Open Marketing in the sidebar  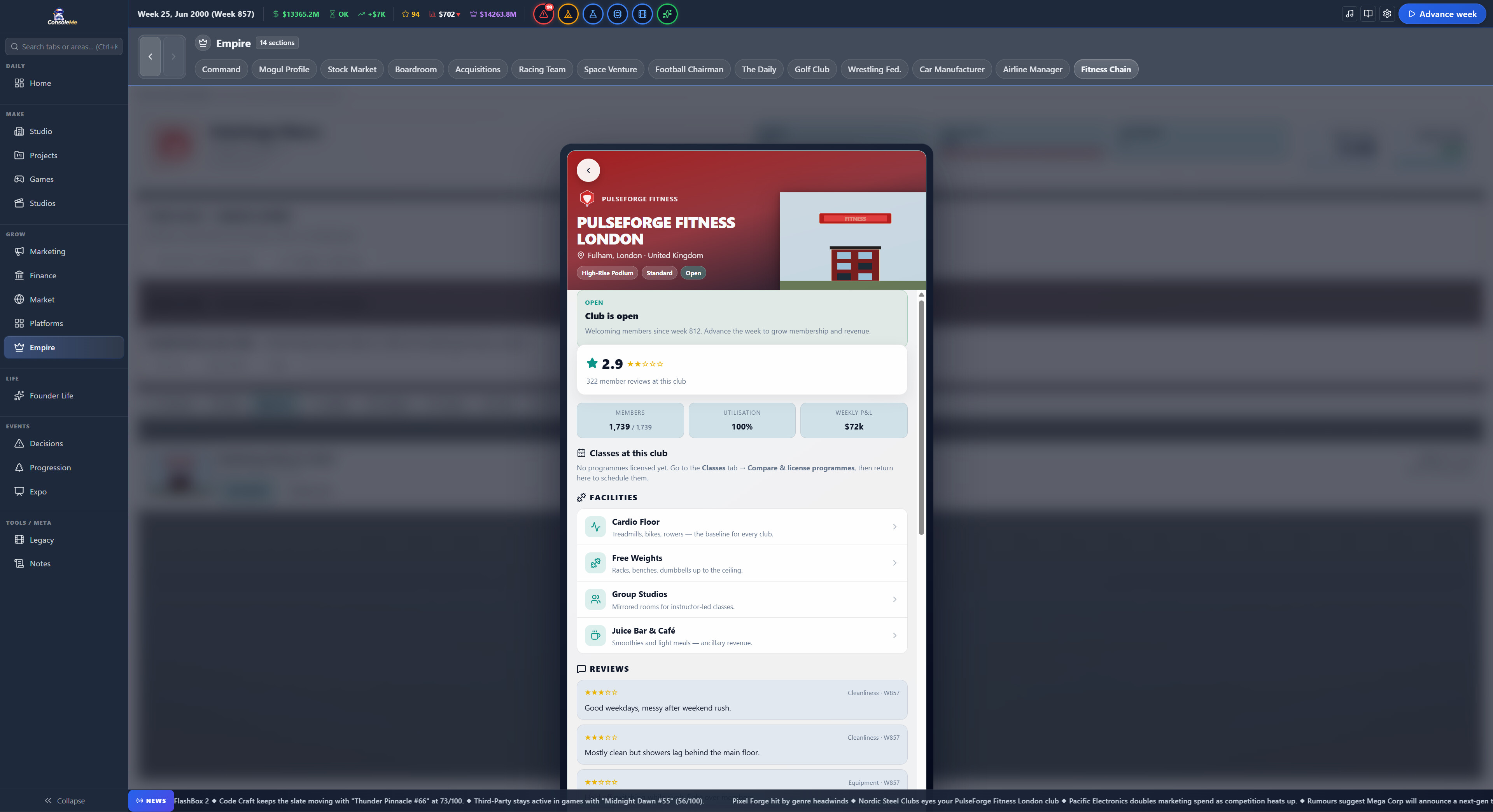pos(64,251)
